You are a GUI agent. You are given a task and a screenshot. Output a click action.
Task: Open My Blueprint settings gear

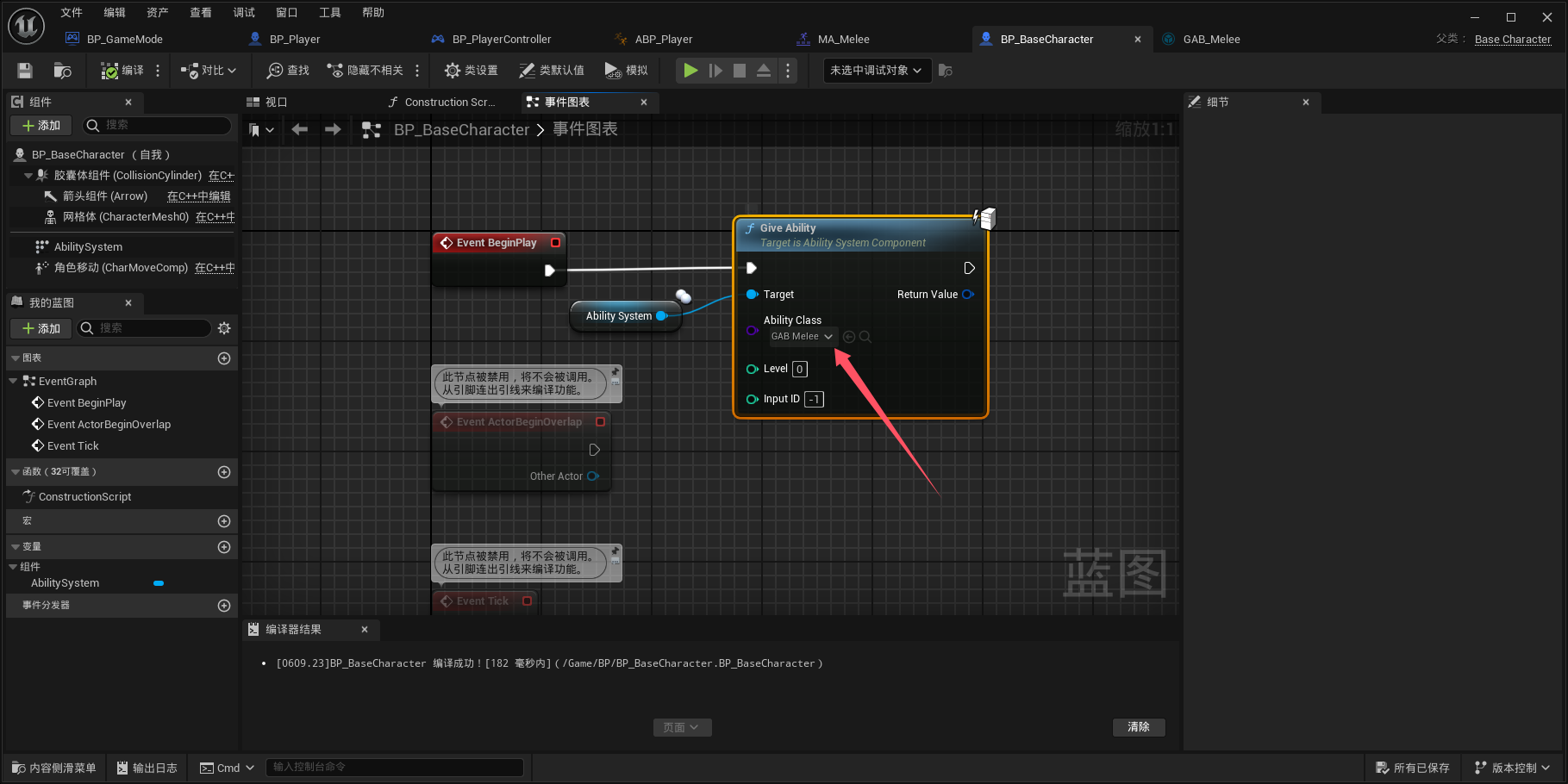(224, 328)
